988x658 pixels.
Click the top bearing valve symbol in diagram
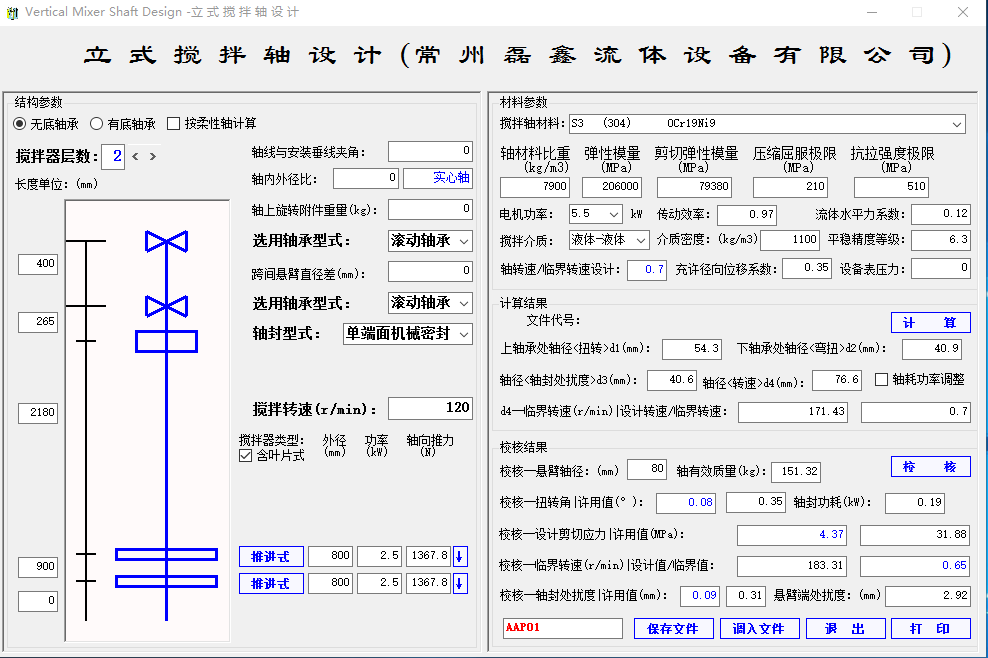(166, 241)
